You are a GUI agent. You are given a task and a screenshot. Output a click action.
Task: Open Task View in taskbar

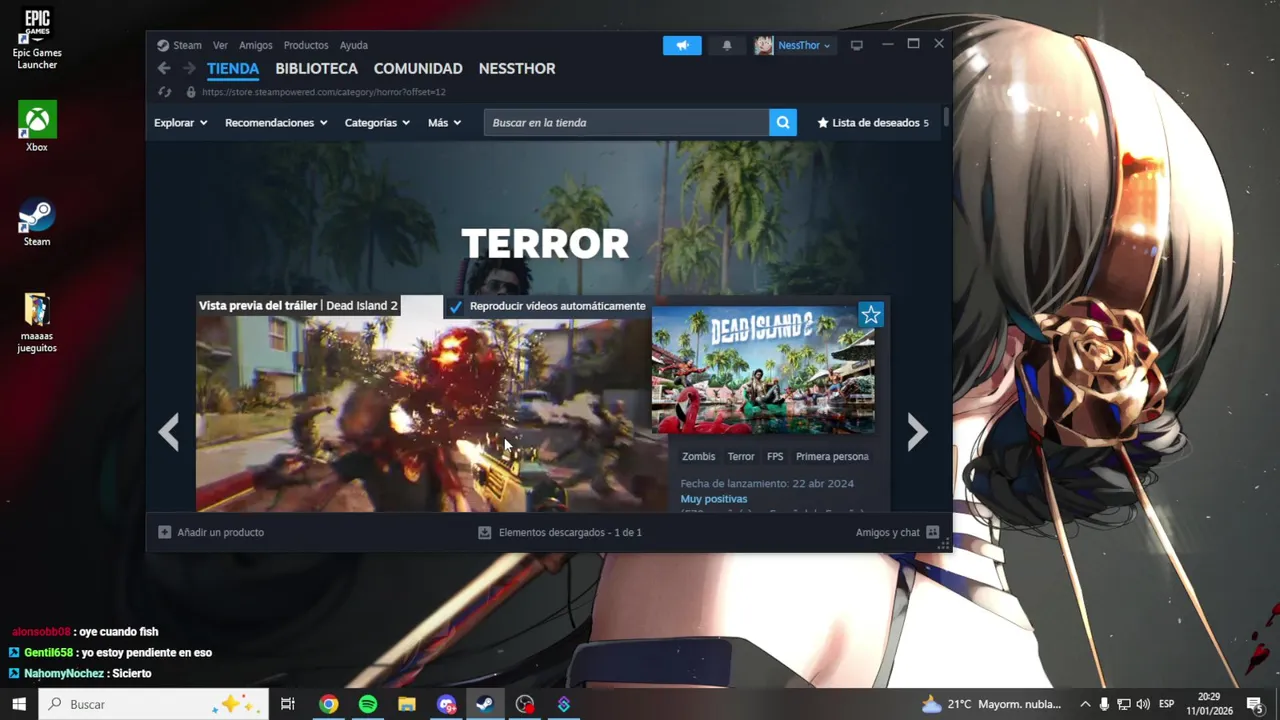pyautogui.click(x=288, y=704)
